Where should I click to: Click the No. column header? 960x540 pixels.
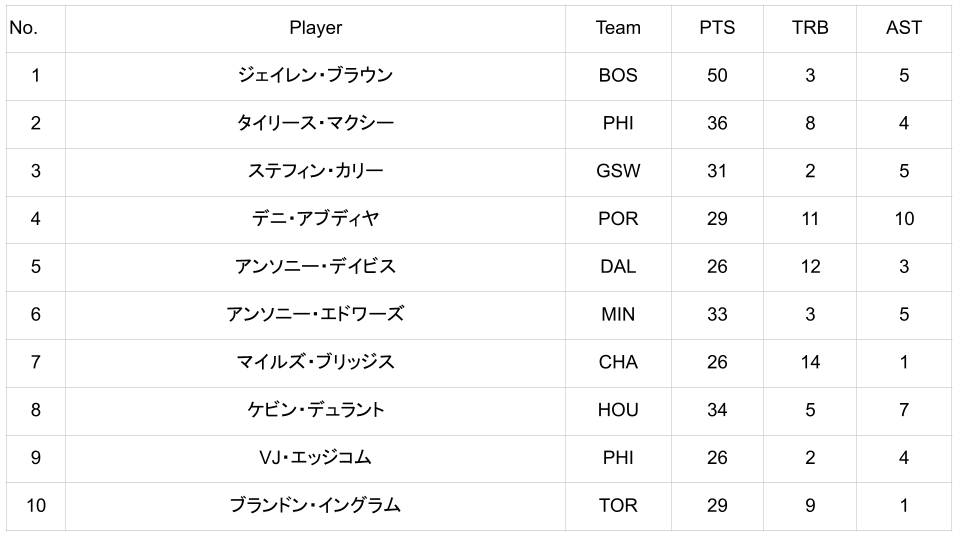(23, 28)
